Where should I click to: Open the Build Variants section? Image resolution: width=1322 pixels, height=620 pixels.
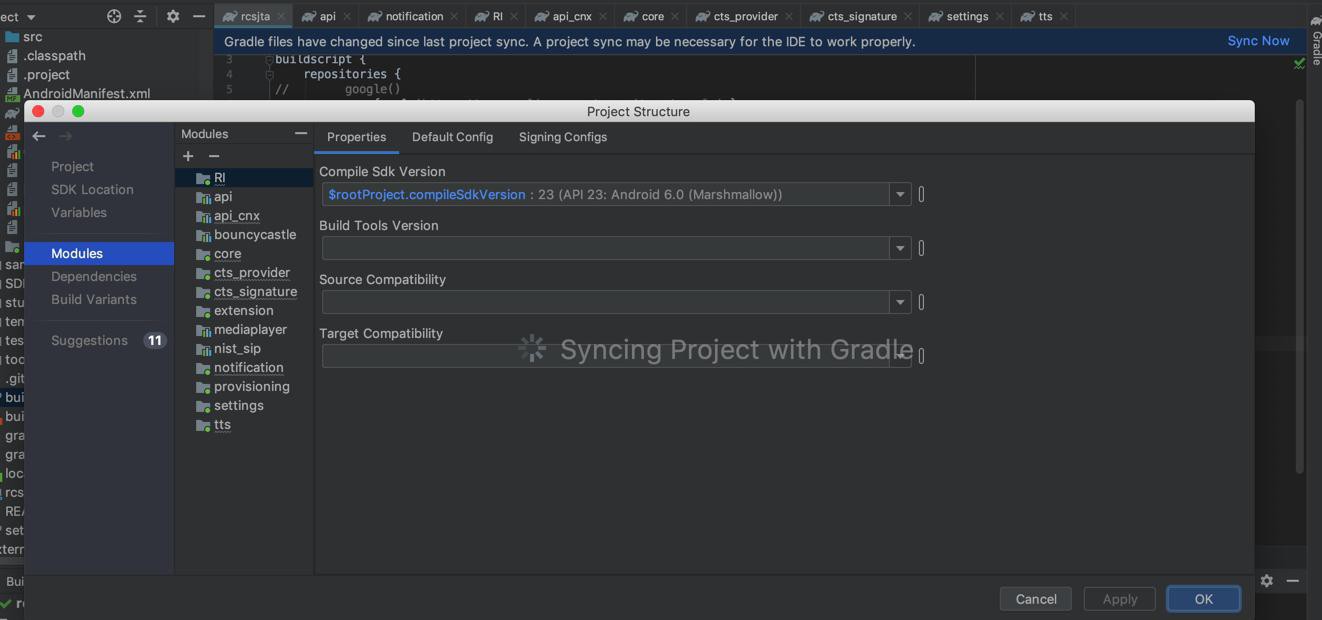click(x=94, y=299)
